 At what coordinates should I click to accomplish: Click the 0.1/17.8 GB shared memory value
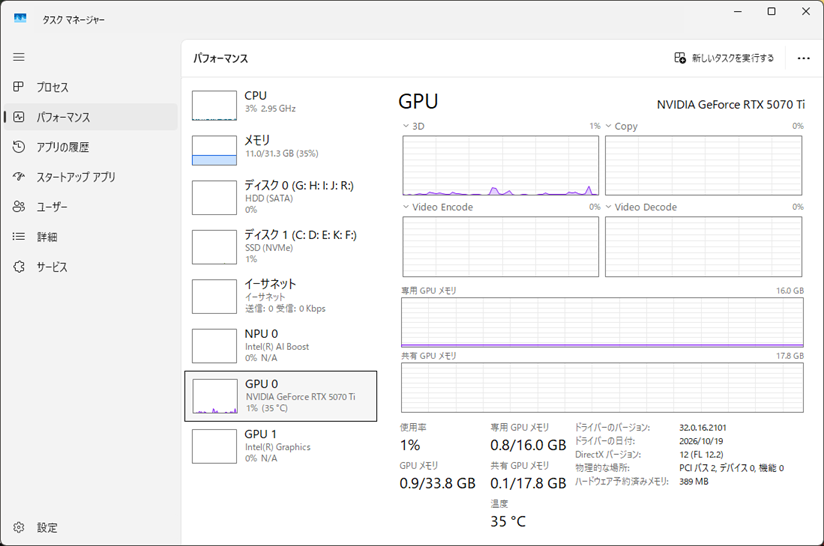(528, 483)
